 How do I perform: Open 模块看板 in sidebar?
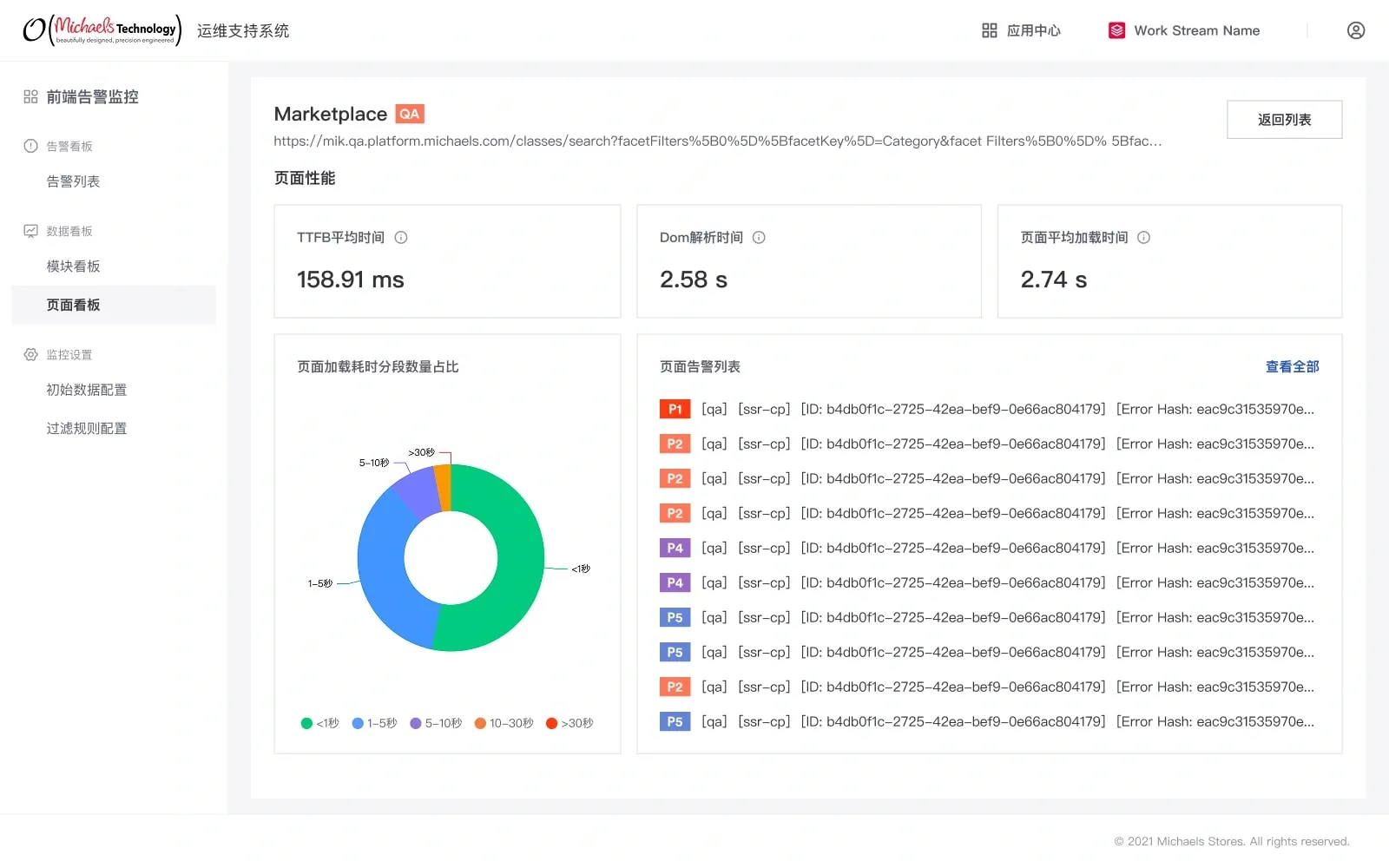pyautogui.click(x=73, y=266)
